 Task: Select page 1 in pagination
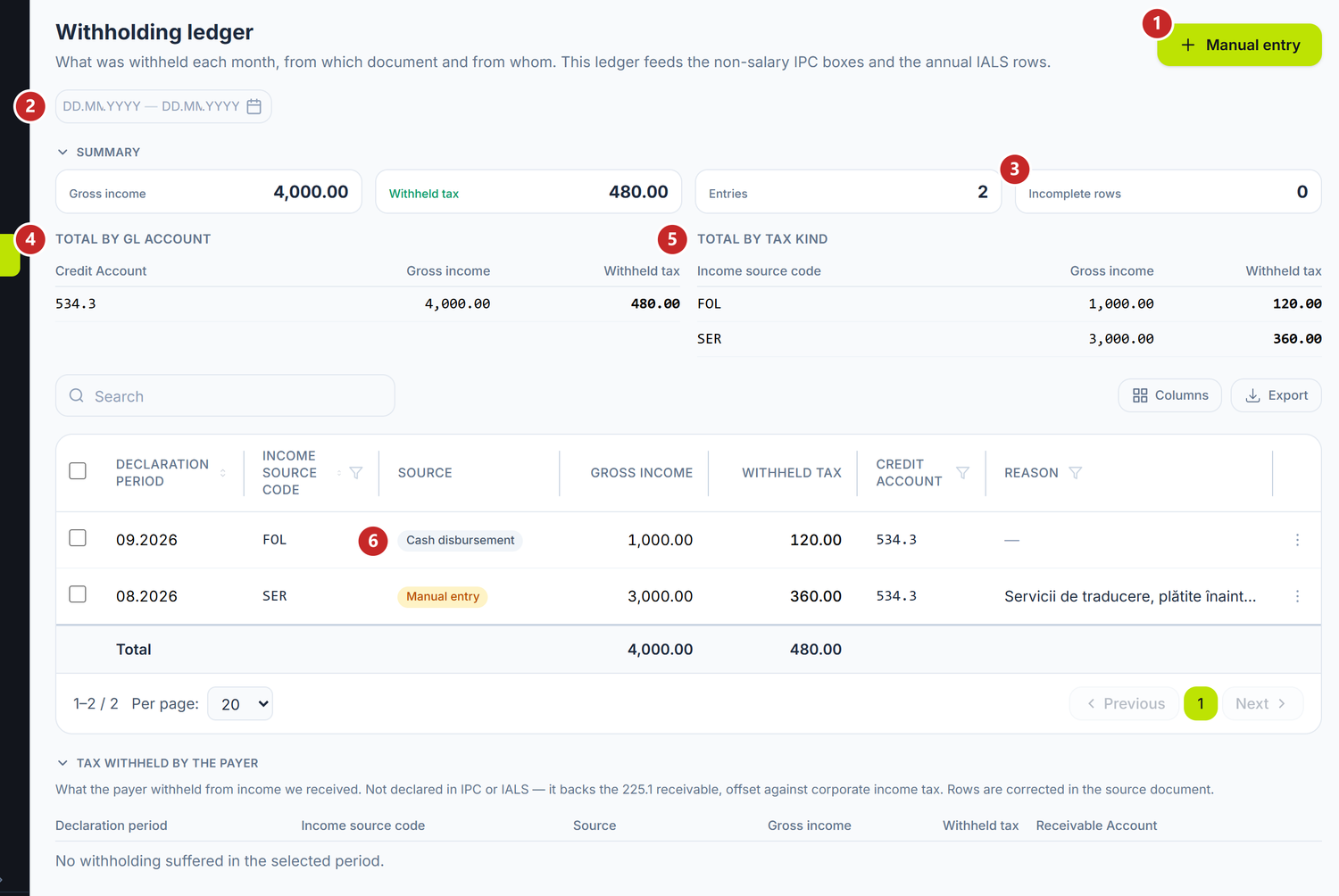1201,704
